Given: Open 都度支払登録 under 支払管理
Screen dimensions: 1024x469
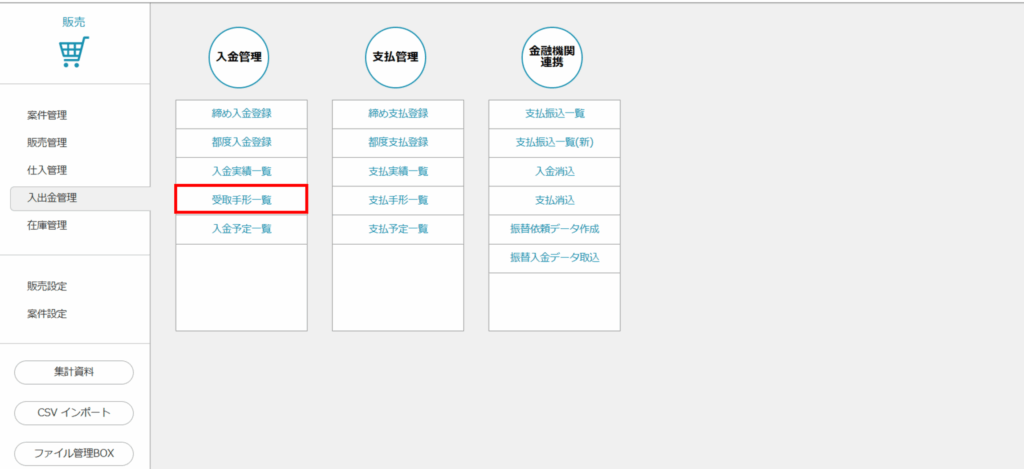Looking at the screenshot, I should point(398,142).
